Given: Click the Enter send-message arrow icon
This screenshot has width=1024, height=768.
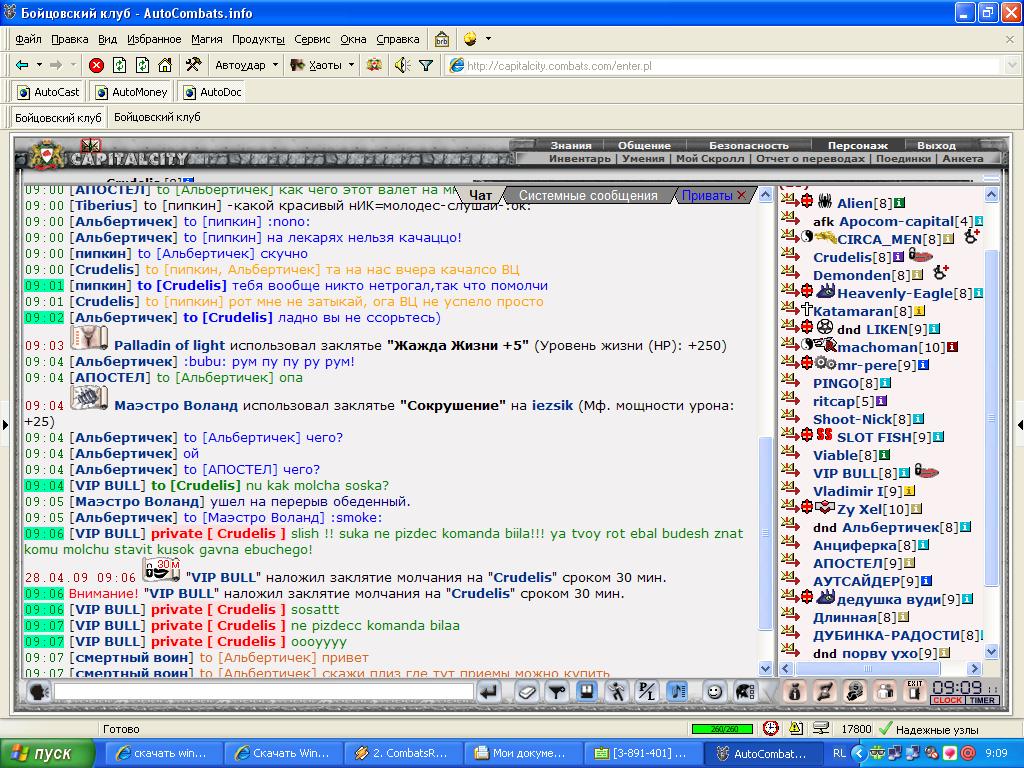Looking at the screenshot, I should pyautogui.click(x=489, y=692).
